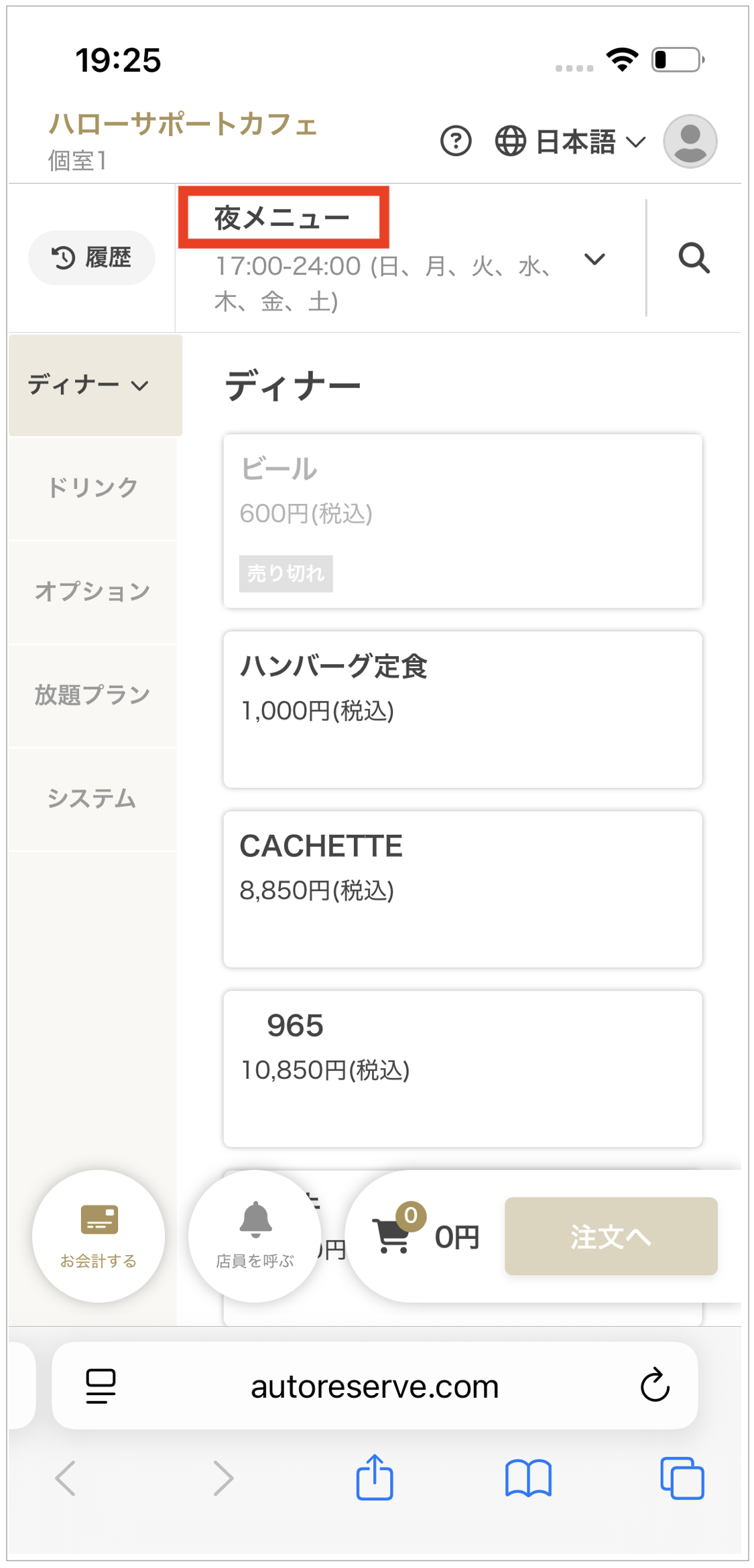Select the CACHETTE menu card
This screenshot has width=754, height=1568.
point(462,889)
